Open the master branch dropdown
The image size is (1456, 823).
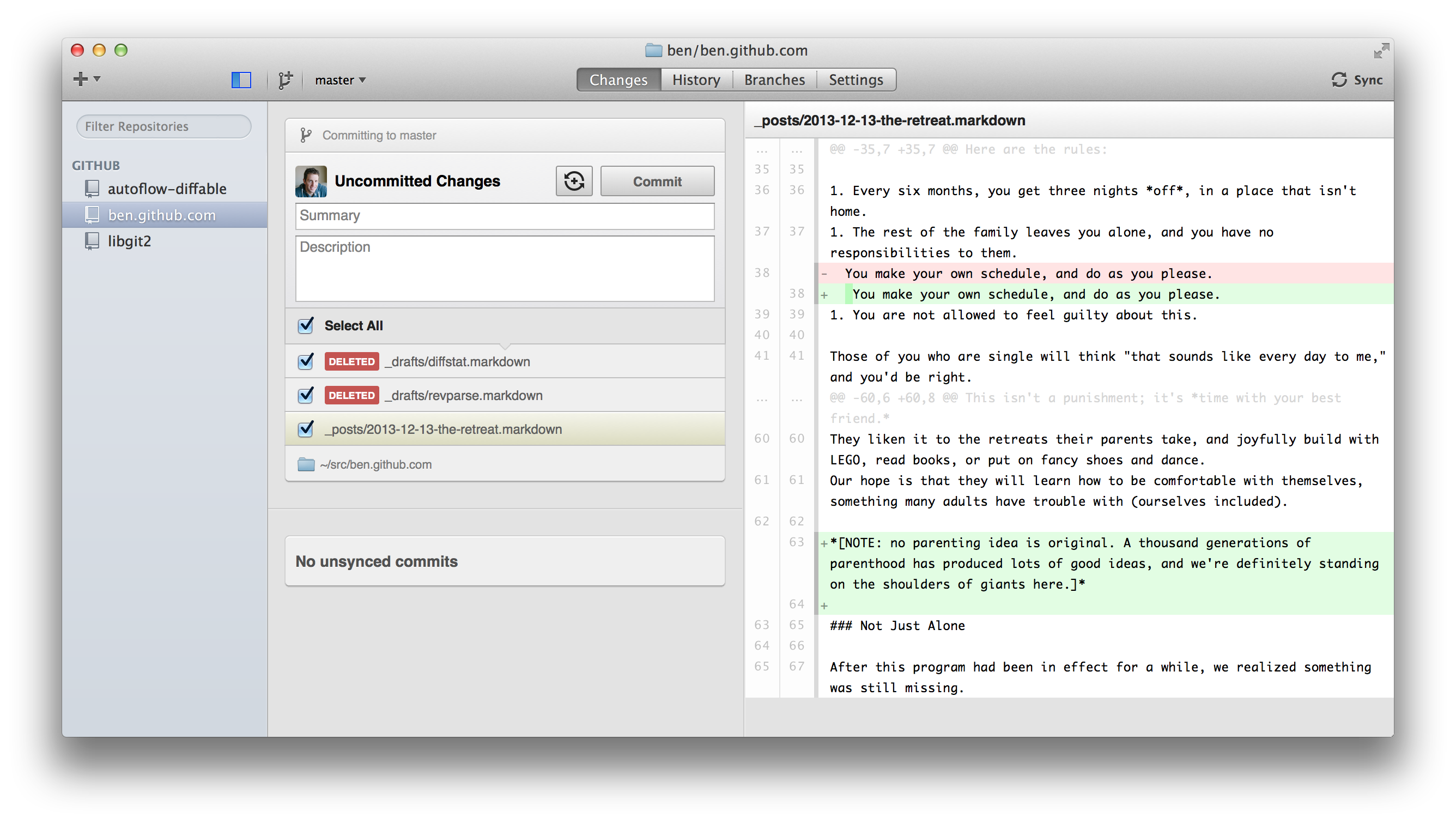340,80
